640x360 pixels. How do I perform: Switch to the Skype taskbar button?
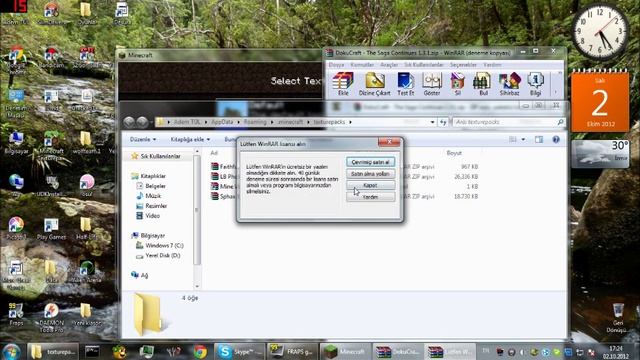pos(239,351)
